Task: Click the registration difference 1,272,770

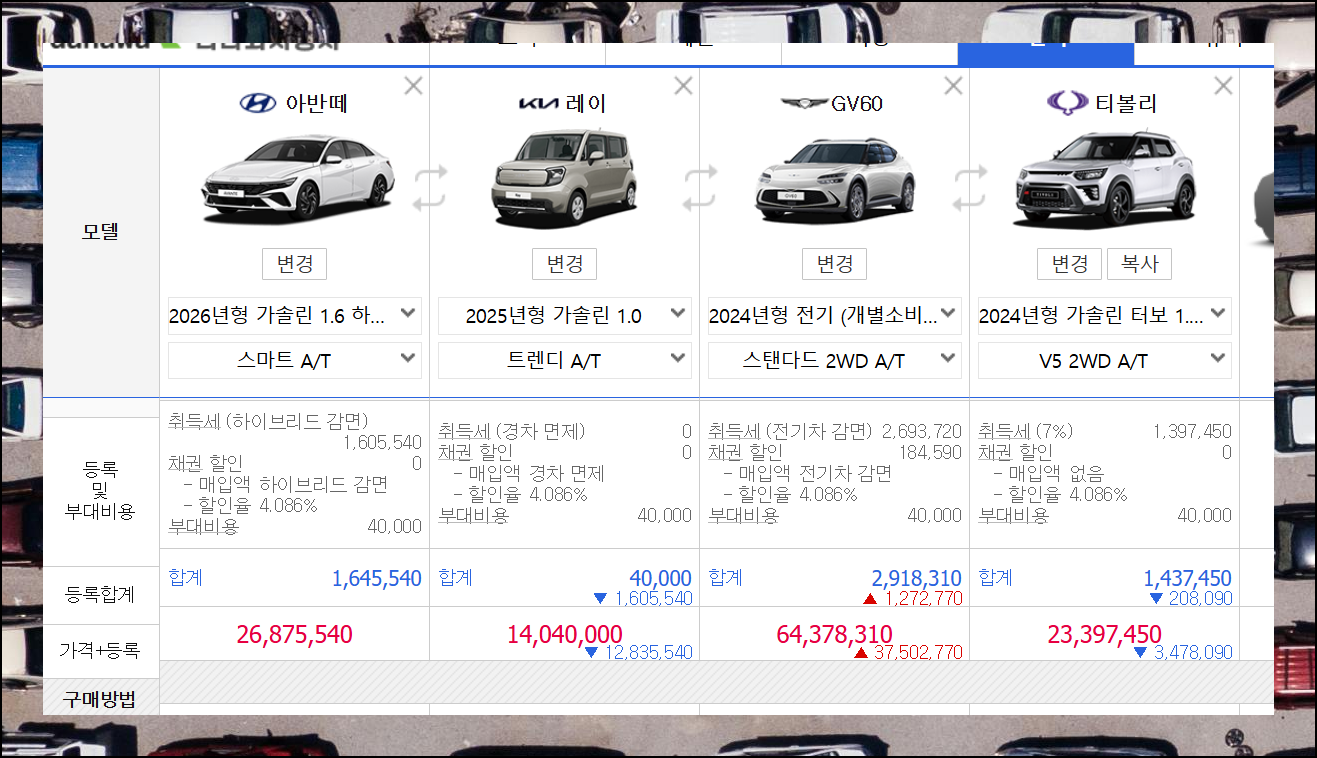Action: (x=923, y=598)
